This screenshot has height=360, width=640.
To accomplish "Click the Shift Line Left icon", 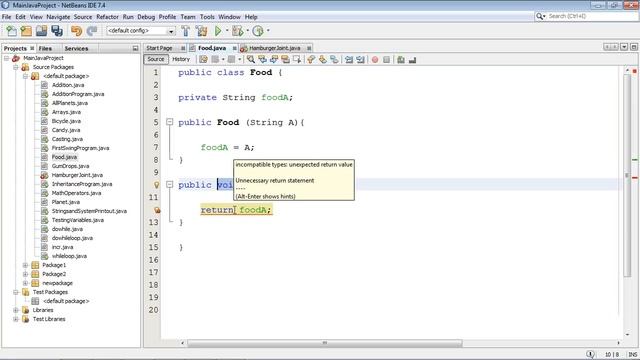I will (349, 60).
